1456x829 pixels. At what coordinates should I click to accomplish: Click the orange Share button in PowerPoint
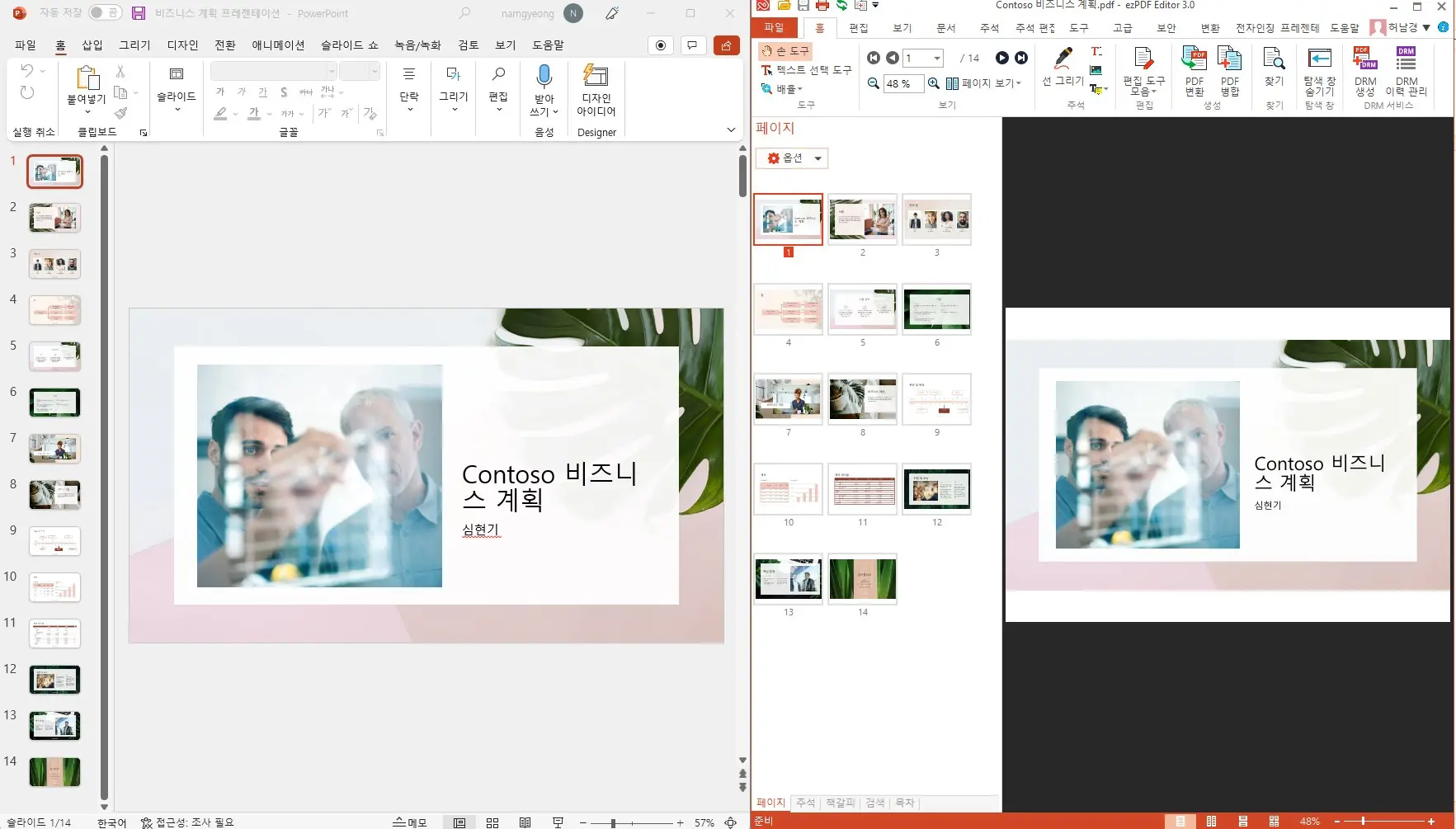pyautogui.click(x=726, y=45)
